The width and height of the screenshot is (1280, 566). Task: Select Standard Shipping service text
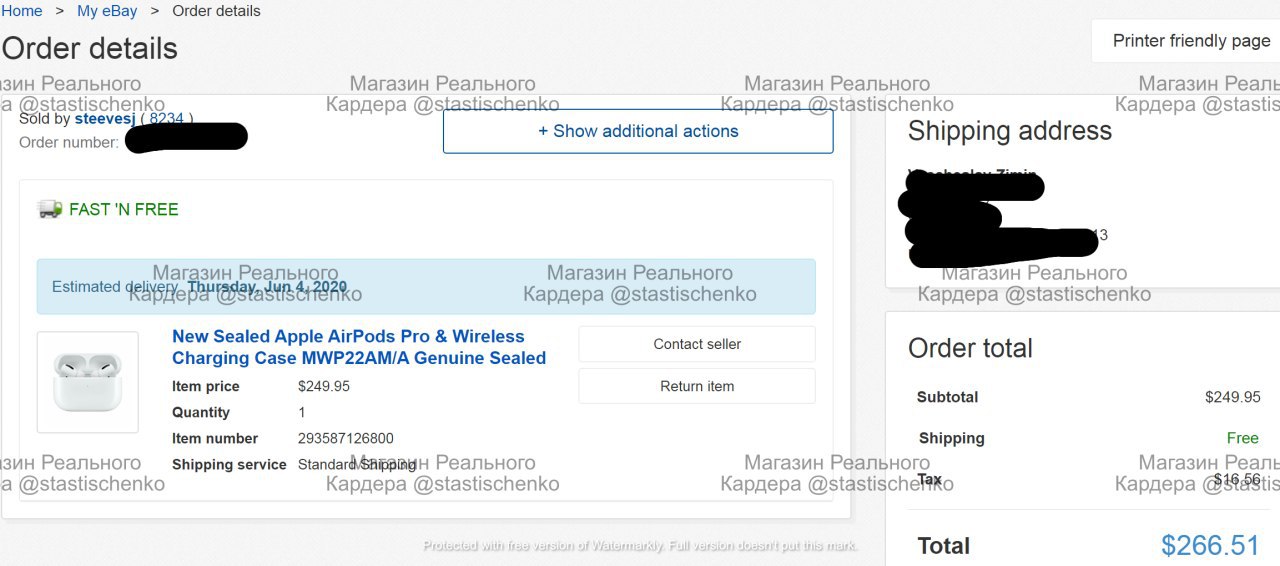tap(357, 464)
